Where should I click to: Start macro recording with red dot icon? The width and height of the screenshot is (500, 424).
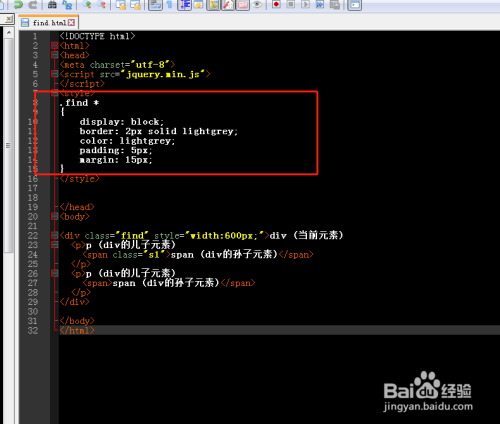point(276,4)
